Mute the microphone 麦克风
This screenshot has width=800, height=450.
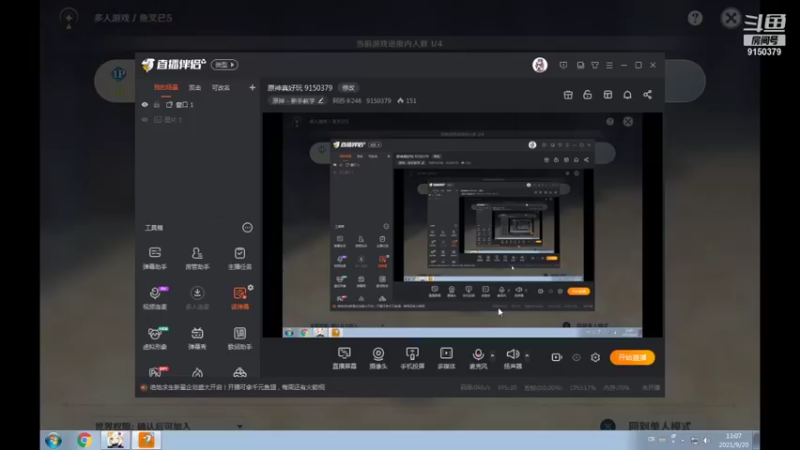tap(478, 358)
